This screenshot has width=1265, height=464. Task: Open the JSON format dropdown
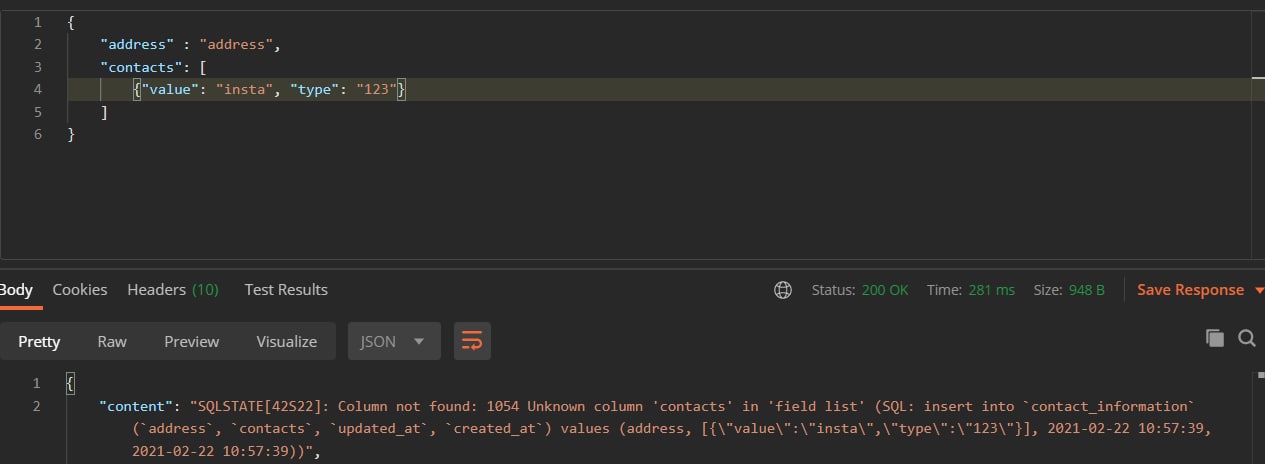click(394, 341)
